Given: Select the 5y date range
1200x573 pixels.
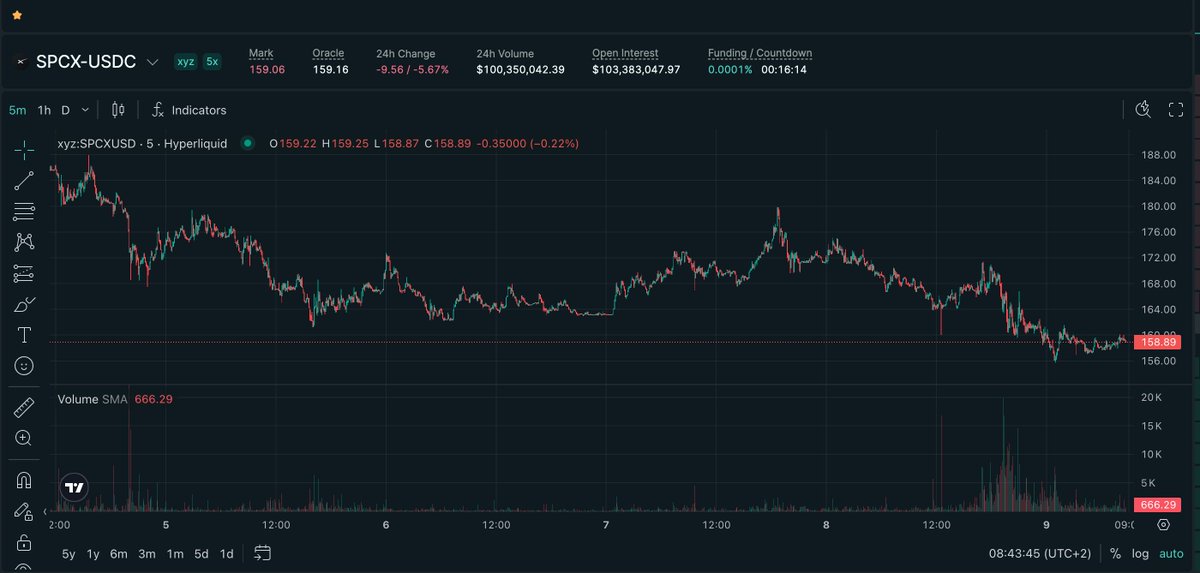Looking at the screenshot, I should [68, 554].
